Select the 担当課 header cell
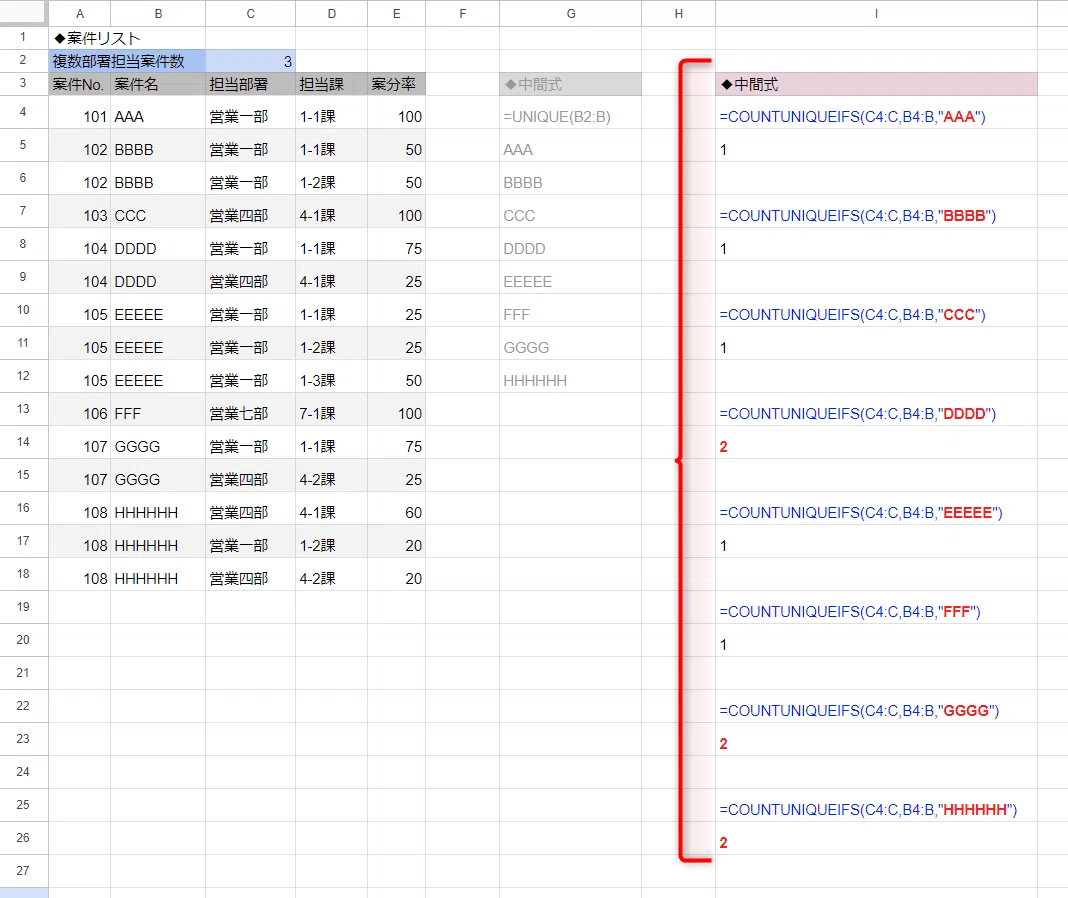The height and width of the screenshot is (898, 1068). tap(332, 84)
